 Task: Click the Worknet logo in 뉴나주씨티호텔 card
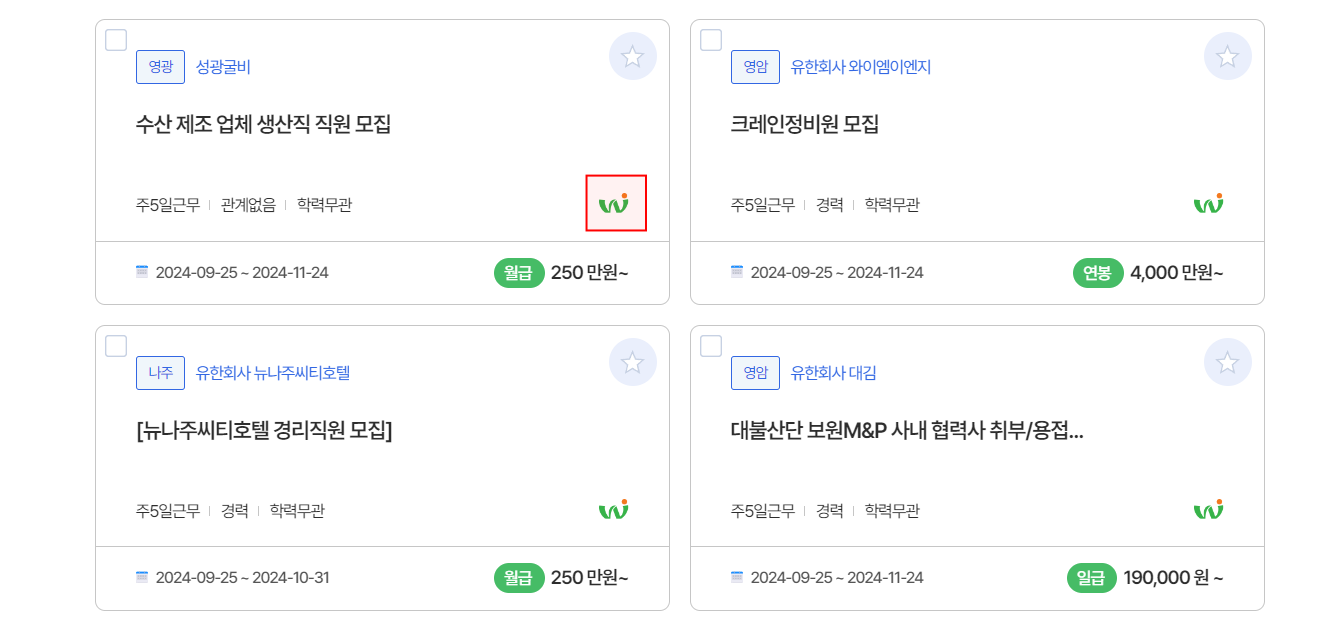[614, 509]
